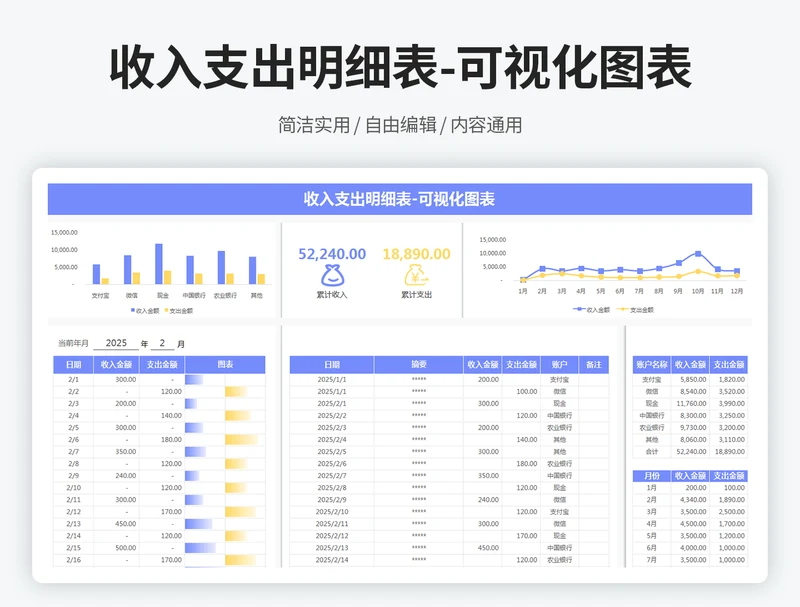Select the year field showing 2025
This screenshot has width=800, height=607.
click(116, 343)
